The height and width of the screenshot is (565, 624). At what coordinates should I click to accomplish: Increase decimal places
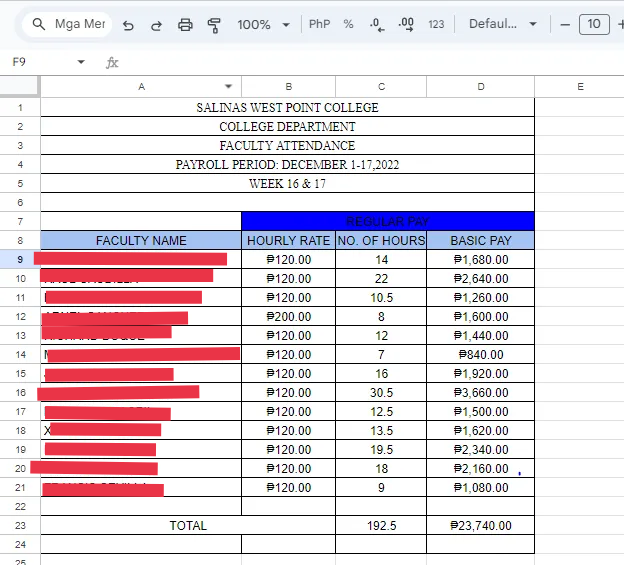[406, 25]
